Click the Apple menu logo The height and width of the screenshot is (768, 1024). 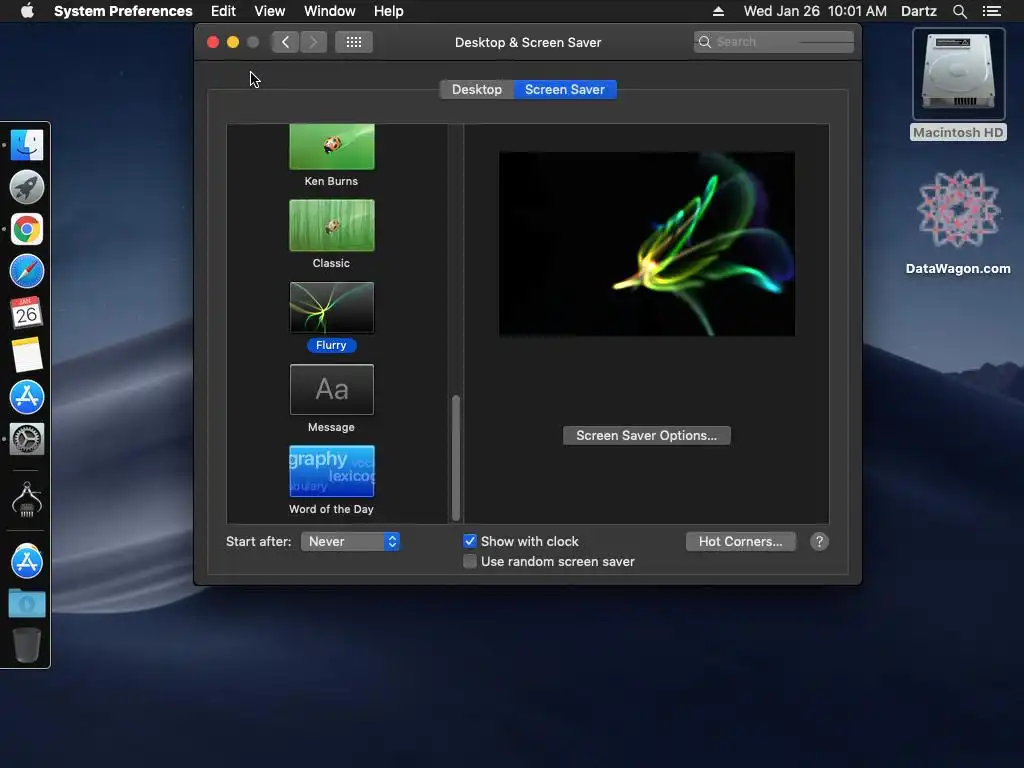pos(27,11)
